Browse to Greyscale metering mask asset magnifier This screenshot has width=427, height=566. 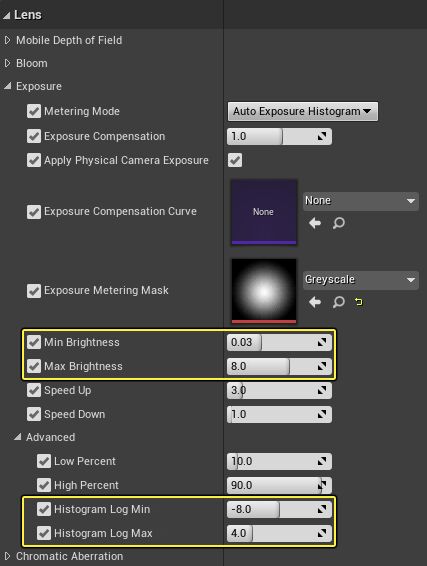pos(339,302)
